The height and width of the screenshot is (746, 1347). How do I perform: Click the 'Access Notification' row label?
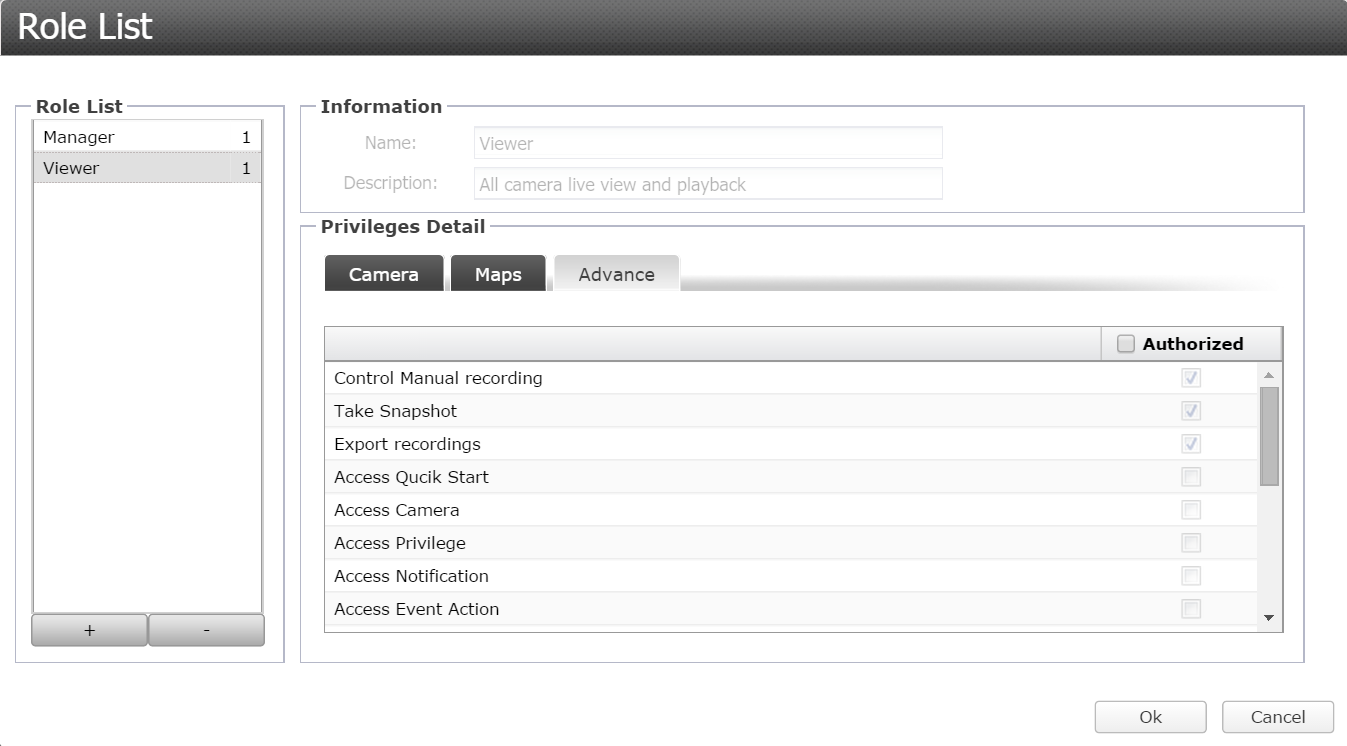click(x=411, y=576)
